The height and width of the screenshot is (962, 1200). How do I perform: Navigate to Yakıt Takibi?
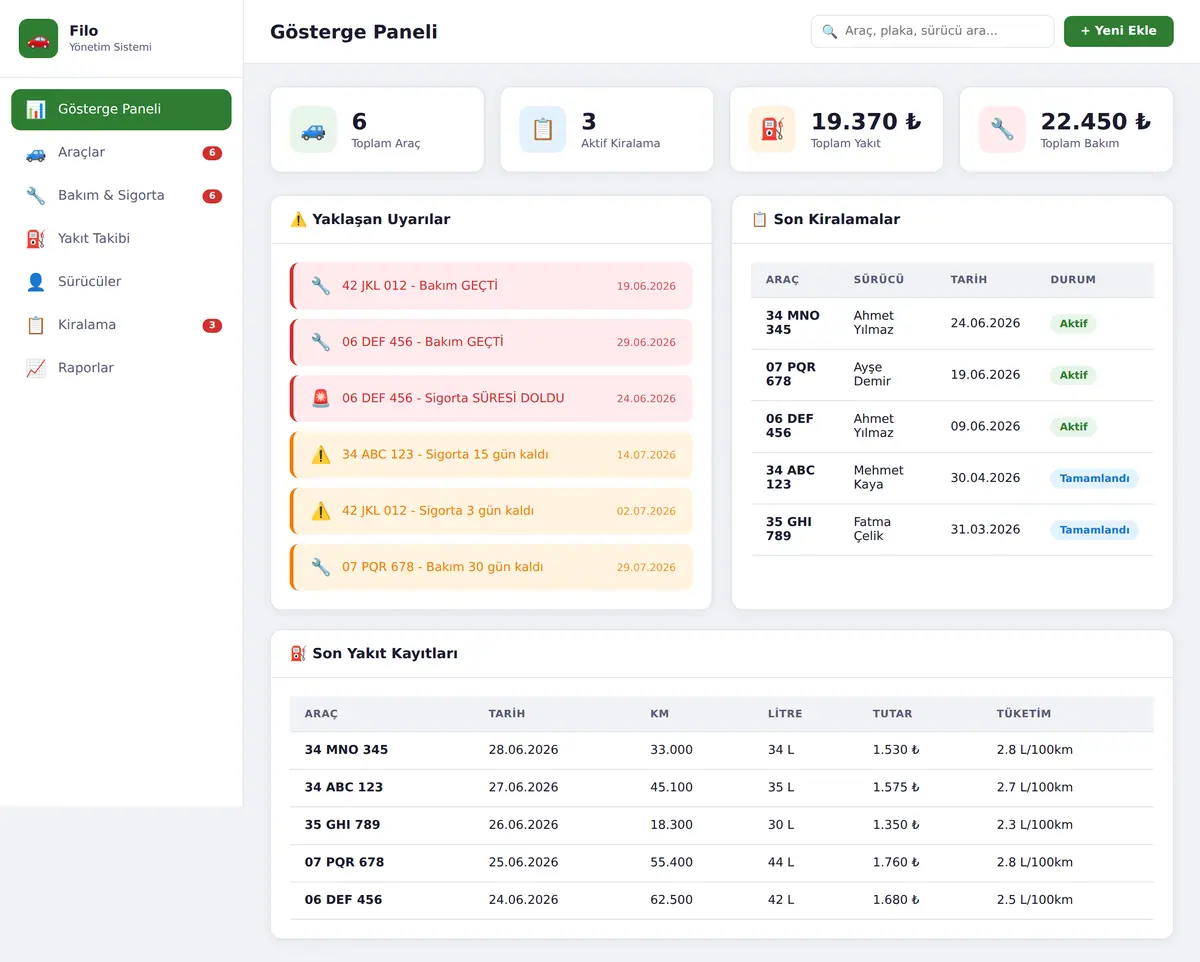tap(121, 239)
